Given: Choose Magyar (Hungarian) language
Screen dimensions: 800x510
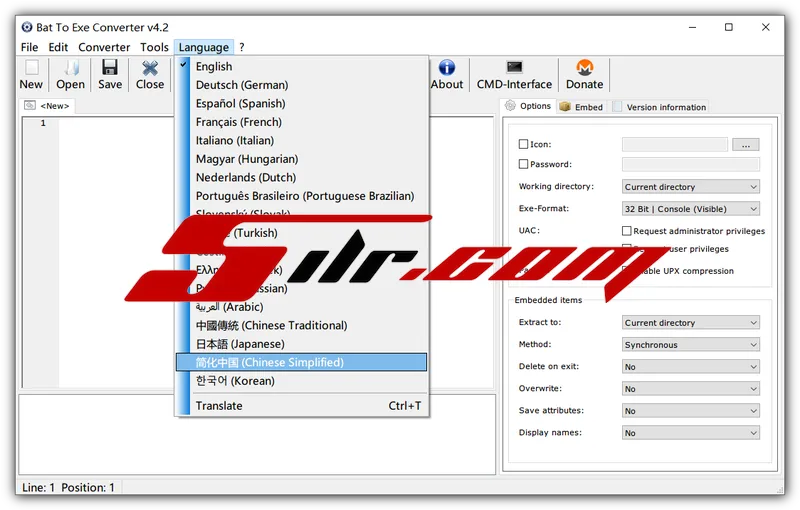Looking at the screenshot, I should pyautogui.click(x=302, y=159).
